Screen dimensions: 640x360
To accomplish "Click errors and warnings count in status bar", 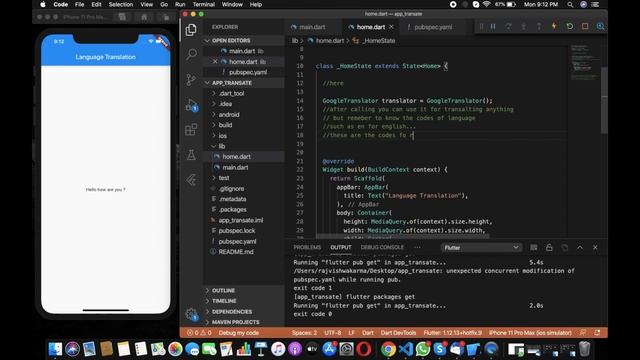I will tap(199, 333).
